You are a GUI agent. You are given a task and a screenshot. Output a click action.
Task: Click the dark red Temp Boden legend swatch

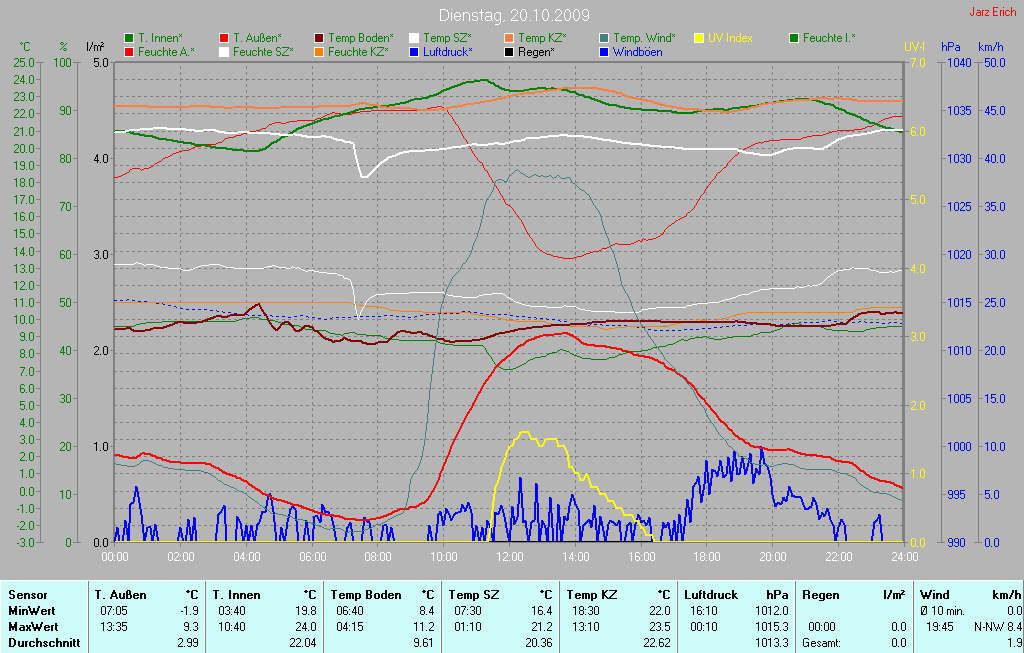(319, 38)
